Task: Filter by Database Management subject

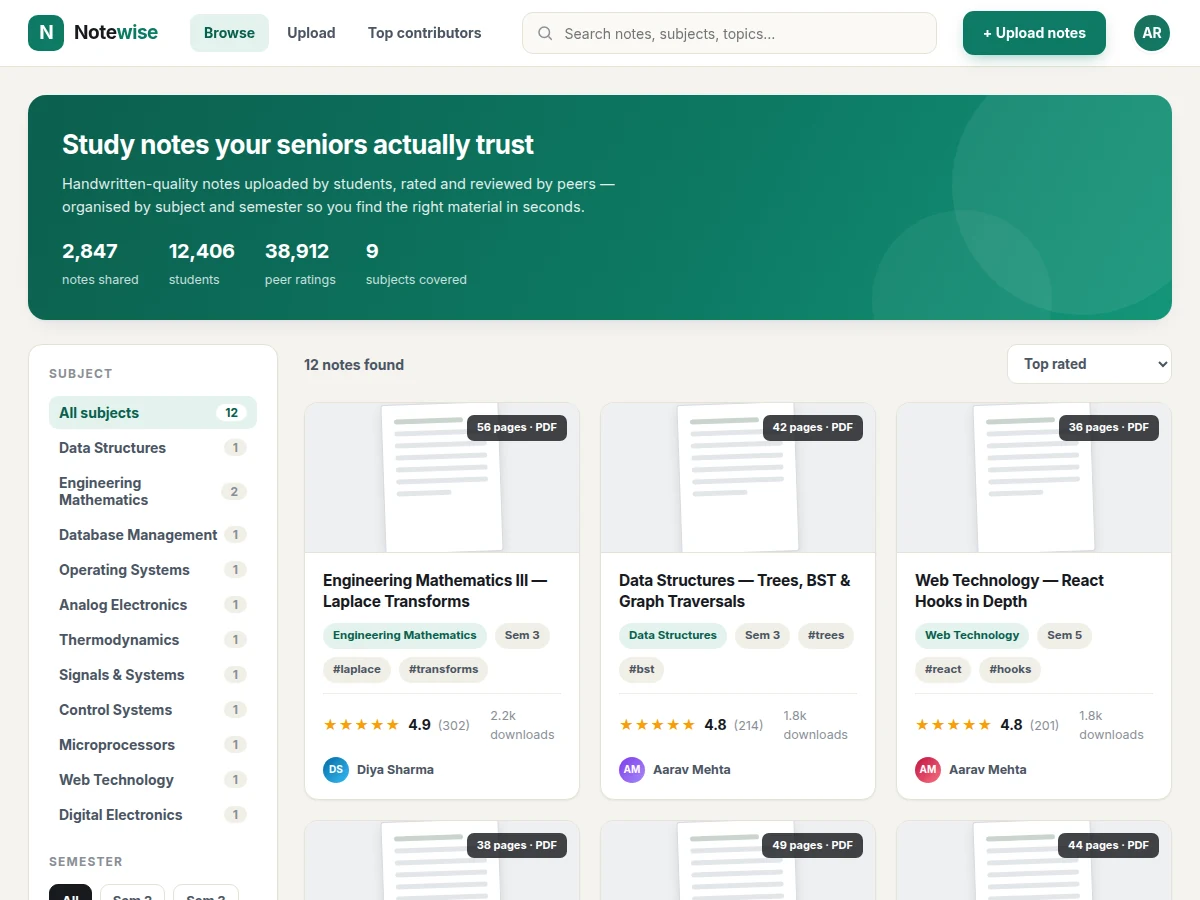Action: (x=153, y=534)
